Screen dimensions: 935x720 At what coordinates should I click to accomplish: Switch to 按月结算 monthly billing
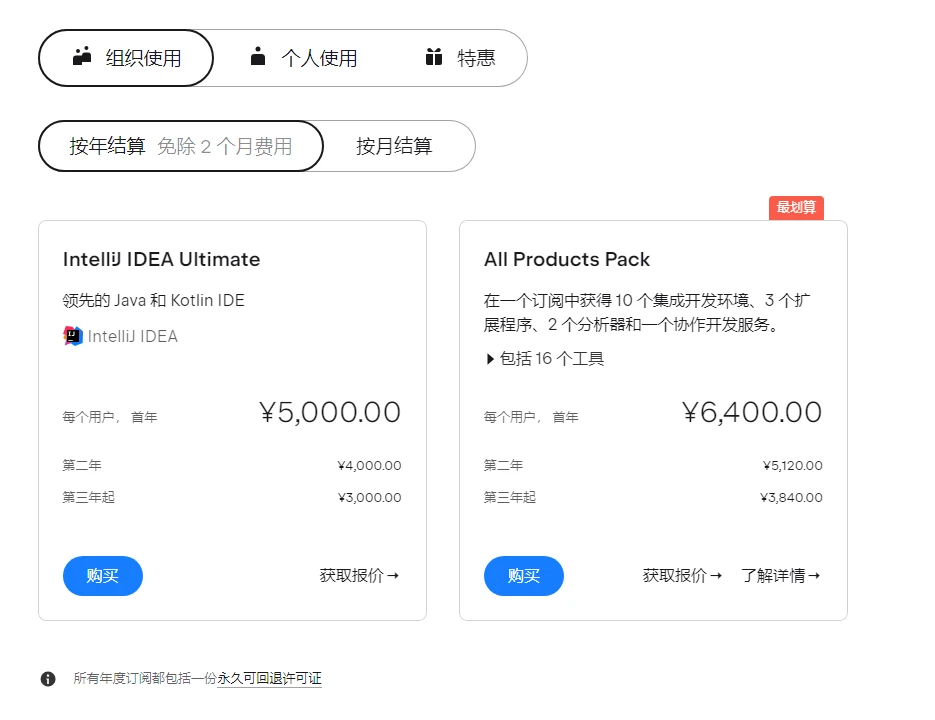[394, 146]
